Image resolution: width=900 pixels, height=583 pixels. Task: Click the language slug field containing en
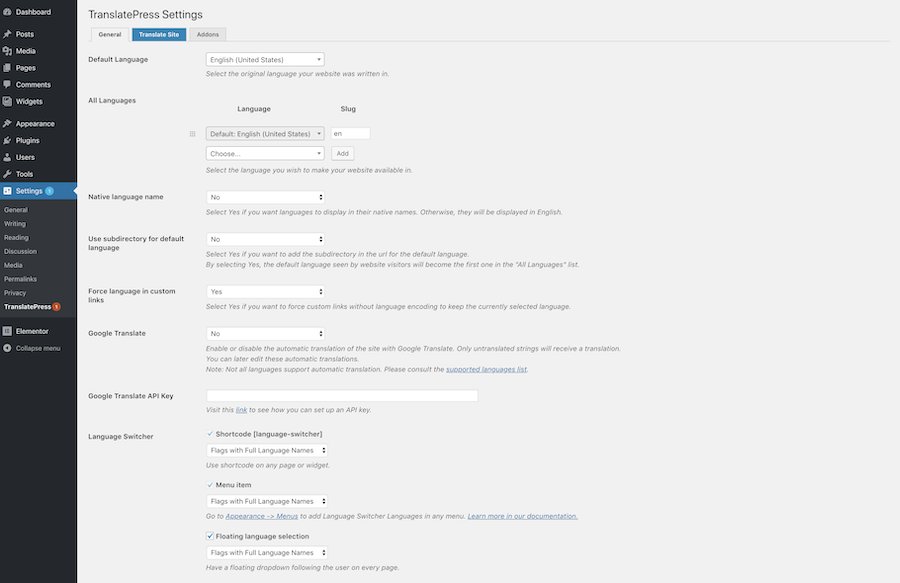tap(350, 133)
